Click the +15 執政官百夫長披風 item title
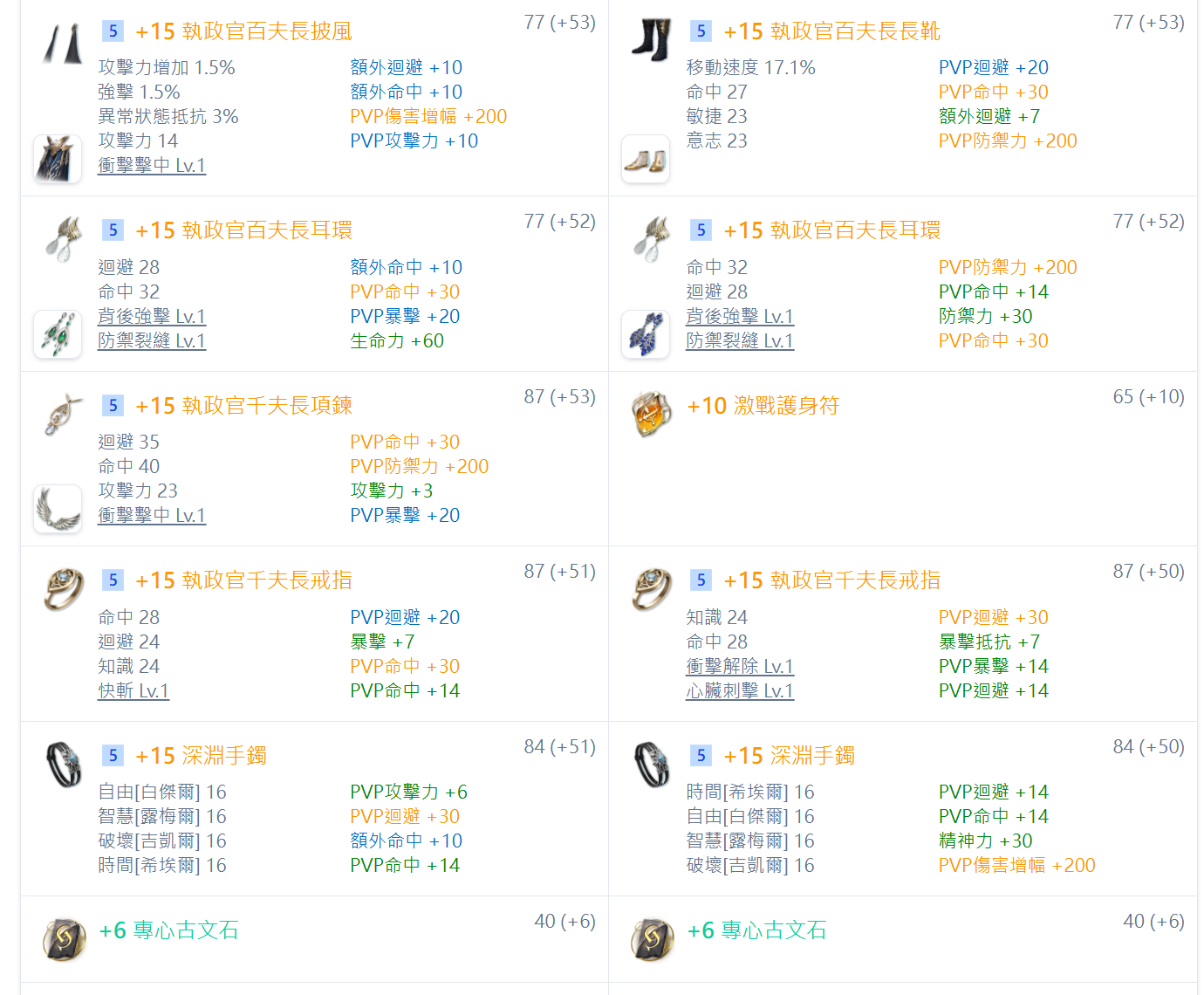Viewport: 1204px width, 995px height. point(244,31)
